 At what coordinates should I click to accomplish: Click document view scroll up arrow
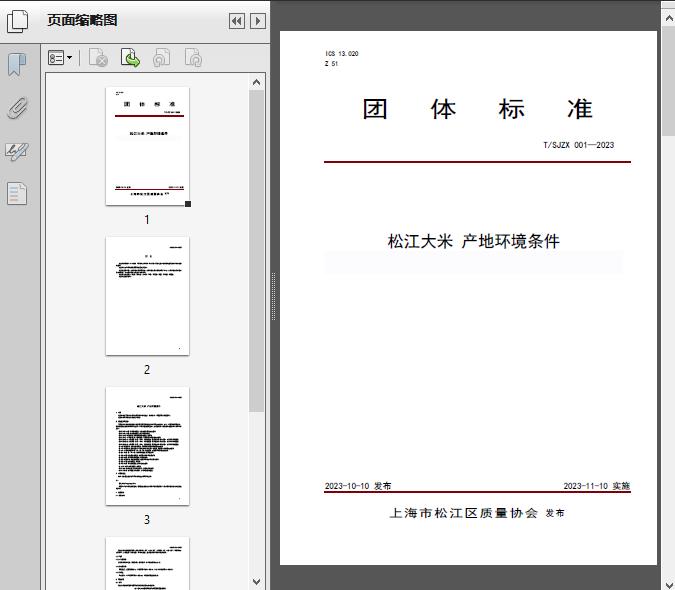(669, 18)
